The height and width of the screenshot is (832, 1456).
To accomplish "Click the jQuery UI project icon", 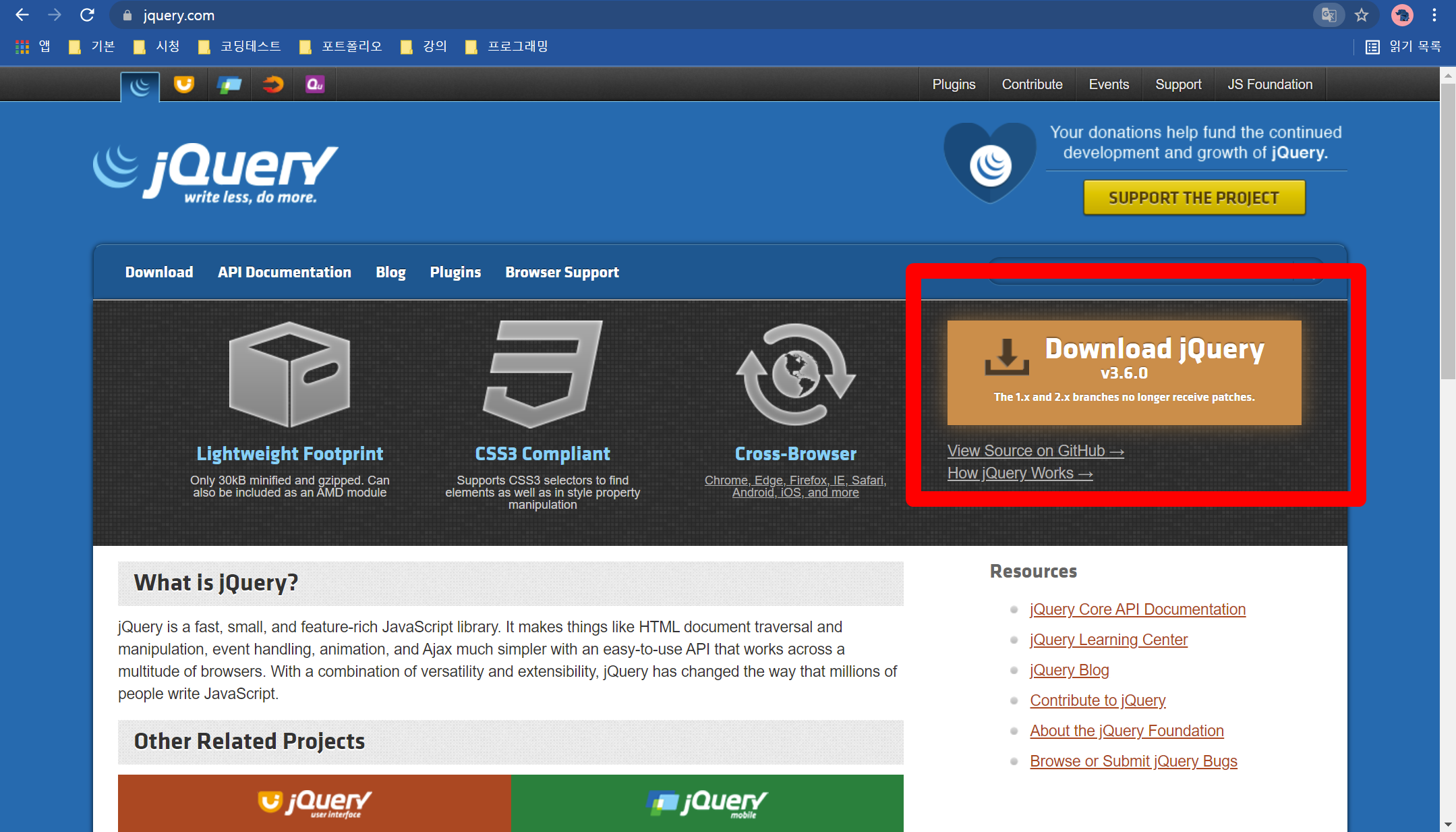I will (x=183, y=84).
